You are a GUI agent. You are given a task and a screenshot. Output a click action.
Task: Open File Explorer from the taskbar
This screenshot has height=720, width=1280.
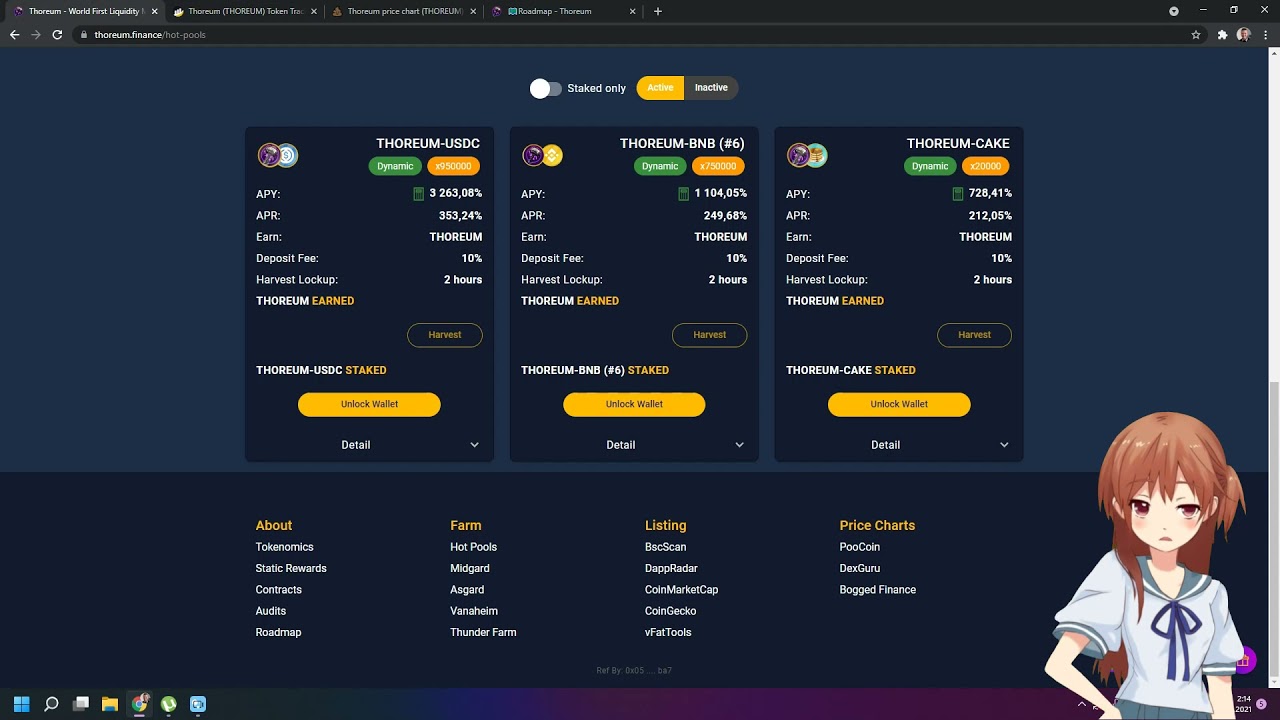click(110, 704)
